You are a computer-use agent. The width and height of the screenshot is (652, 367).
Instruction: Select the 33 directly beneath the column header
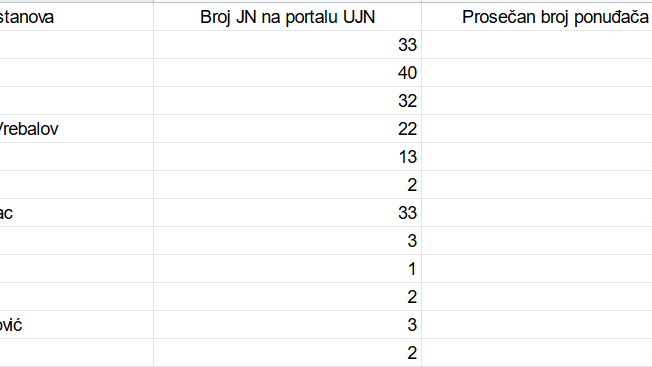[x=287, y=45]
